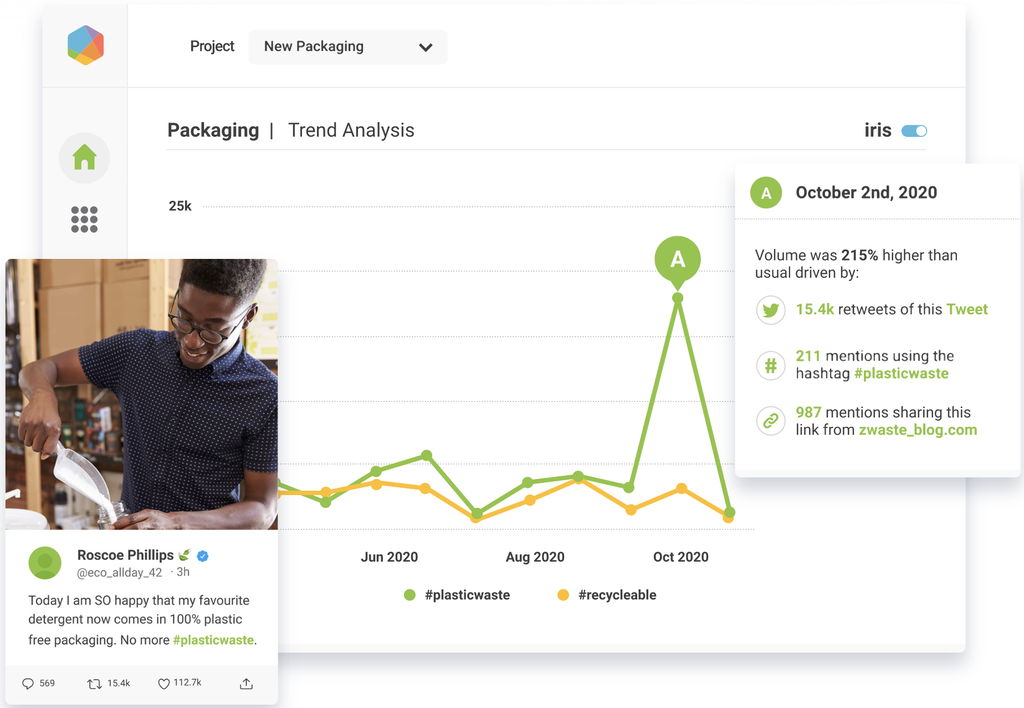The height and width of the screenshot is (708, 1024).
Task: Click the chain link icon in popup
Action: [770, 421]
